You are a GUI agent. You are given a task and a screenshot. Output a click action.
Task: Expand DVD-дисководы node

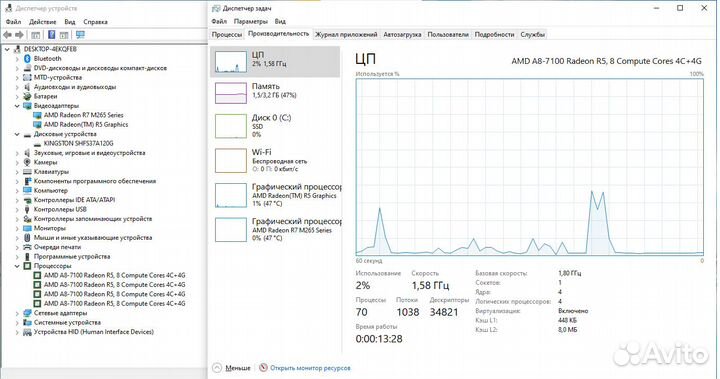click(17, 68)
